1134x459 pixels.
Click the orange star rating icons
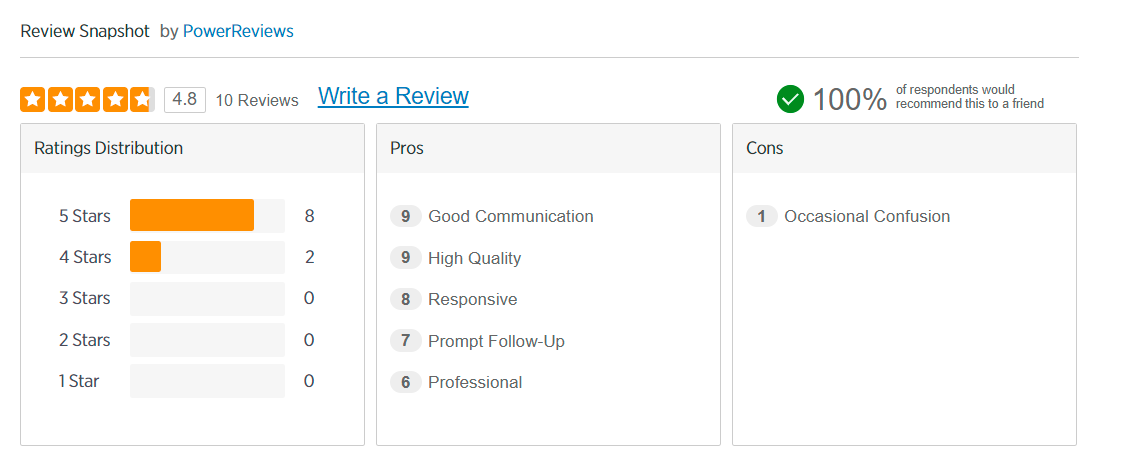[x=87, y=99]
